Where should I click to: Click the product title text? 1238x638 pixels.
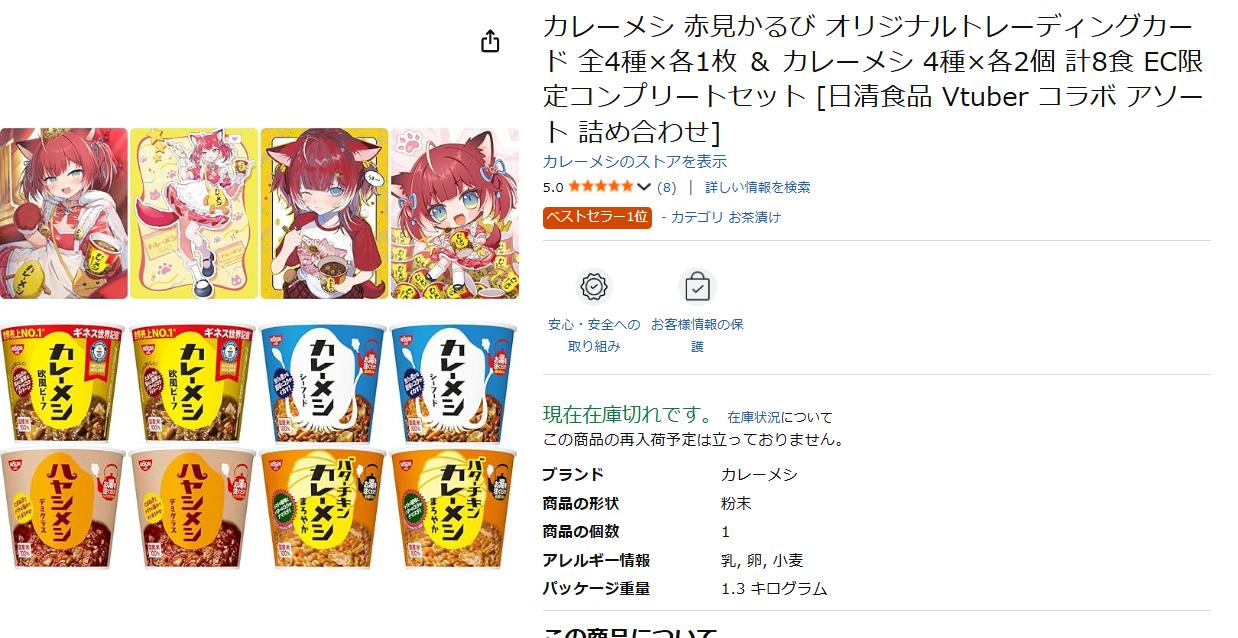[873, 78]
